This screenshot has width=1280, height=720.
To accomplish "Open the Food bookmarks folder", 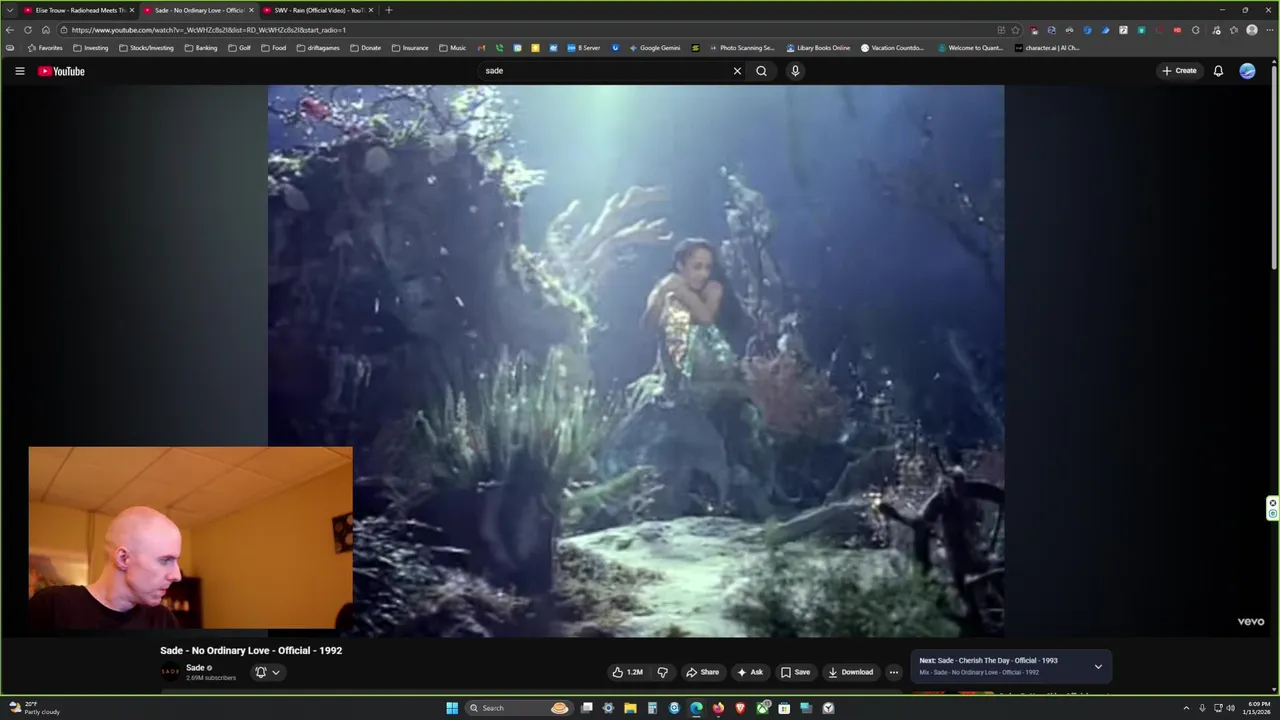I will (x=273, y=48).
